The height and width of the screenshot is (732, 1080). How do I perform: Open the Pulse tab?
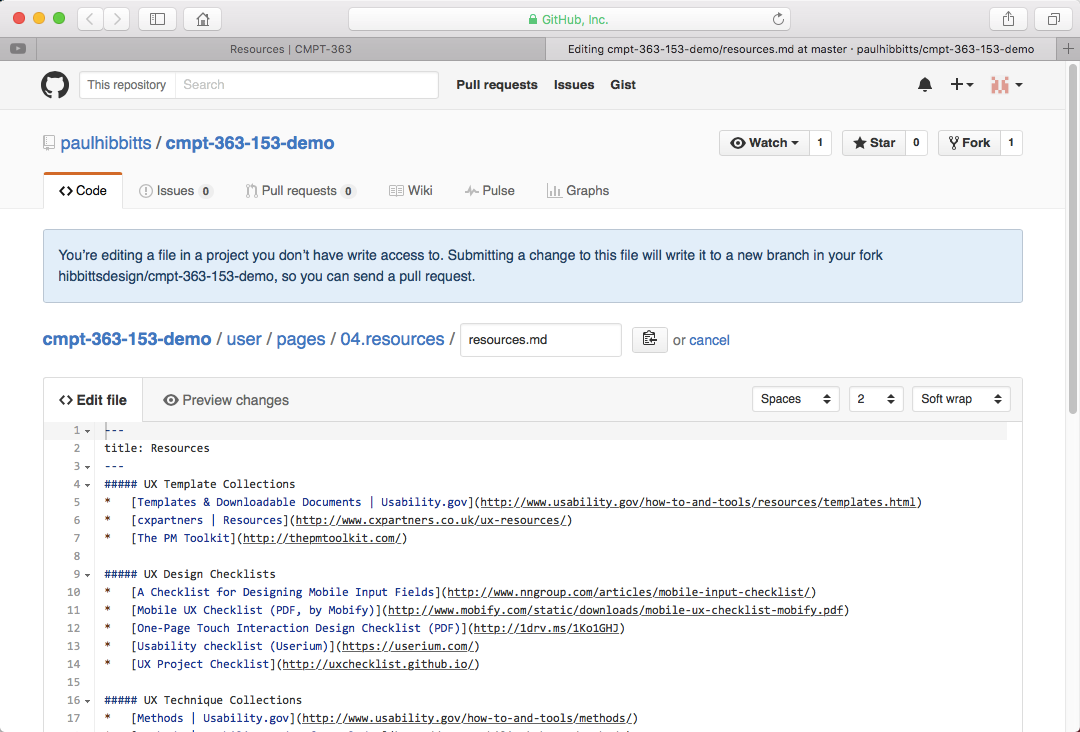[489, 191]
